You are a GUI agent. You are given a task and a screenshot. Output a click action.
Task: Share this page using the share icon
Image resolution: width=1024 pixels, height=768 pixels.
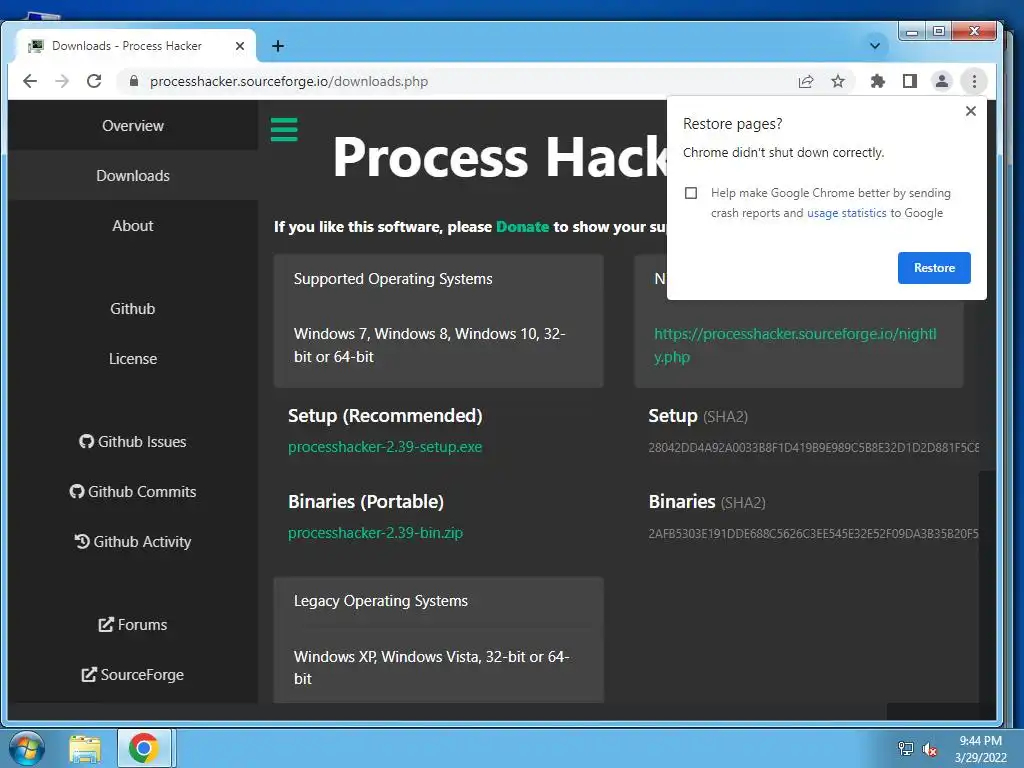pos(806,81)
